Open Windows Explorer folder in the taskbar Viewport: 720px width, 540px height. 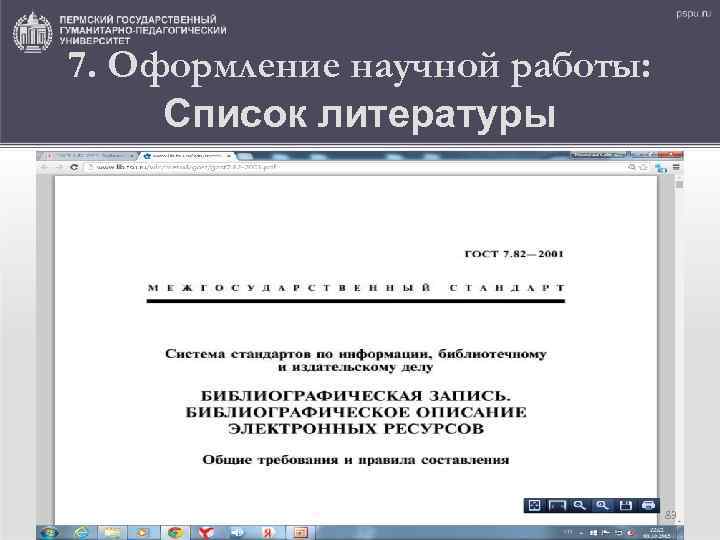[112, 533]
